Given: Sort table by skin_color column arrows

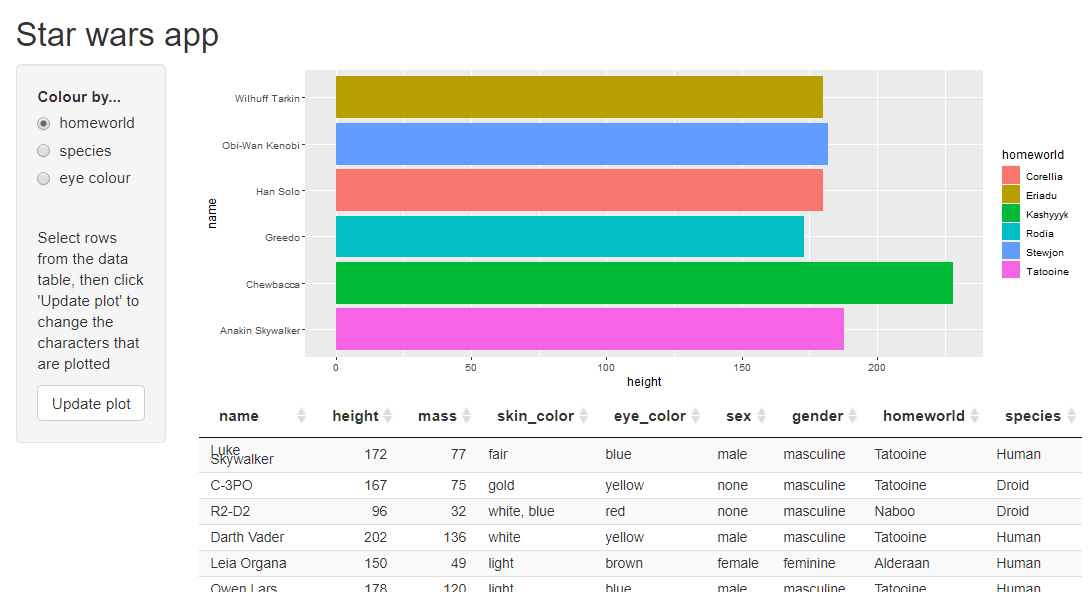Looking at the screenshot, I should (584, 416).
